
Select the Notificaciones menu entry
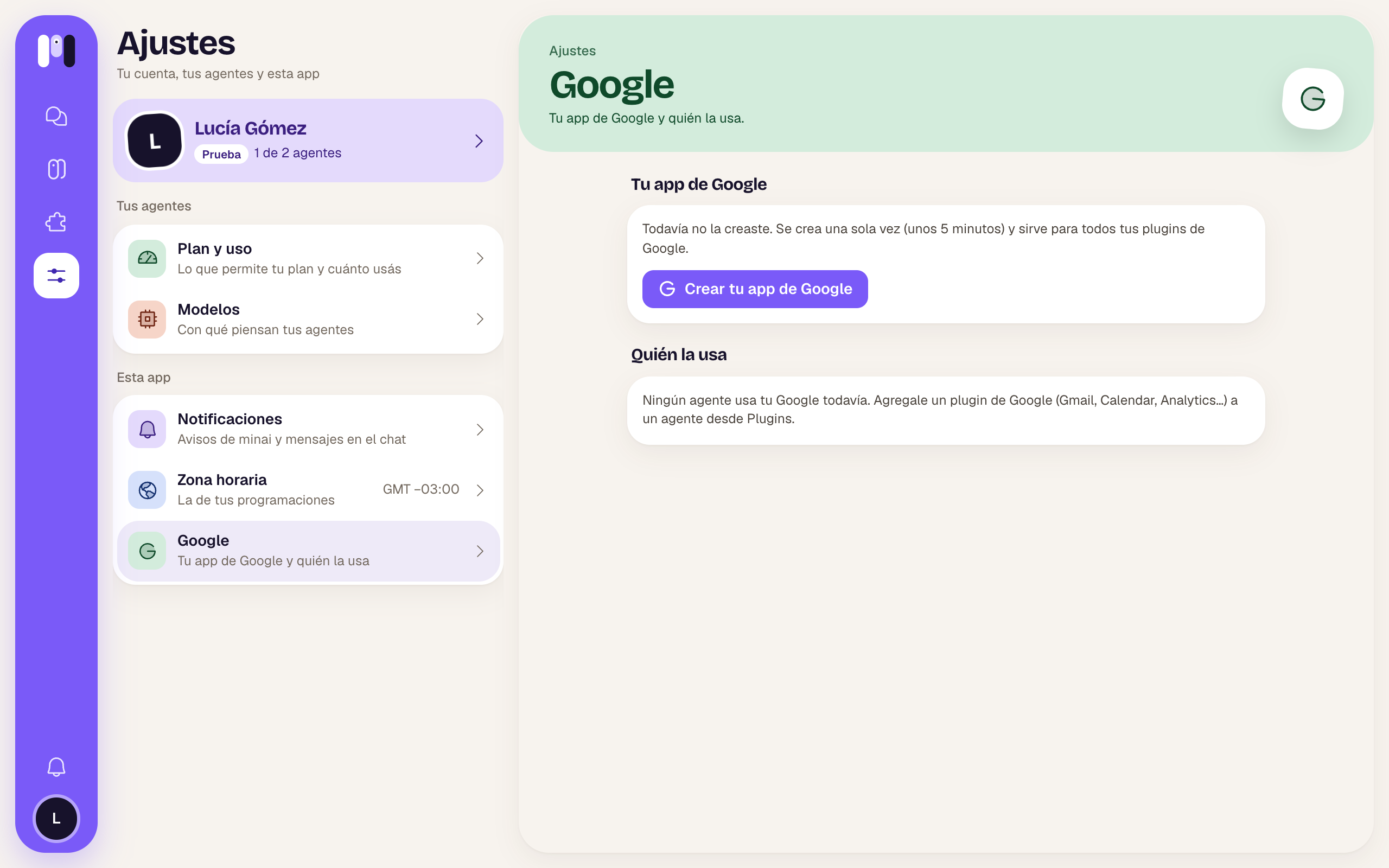point(308,429)
